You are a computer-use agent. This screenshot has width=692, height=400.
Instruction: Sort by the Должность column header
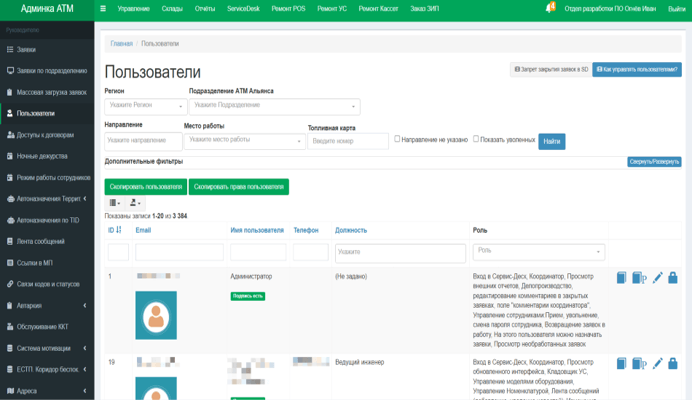coord(351,230)
